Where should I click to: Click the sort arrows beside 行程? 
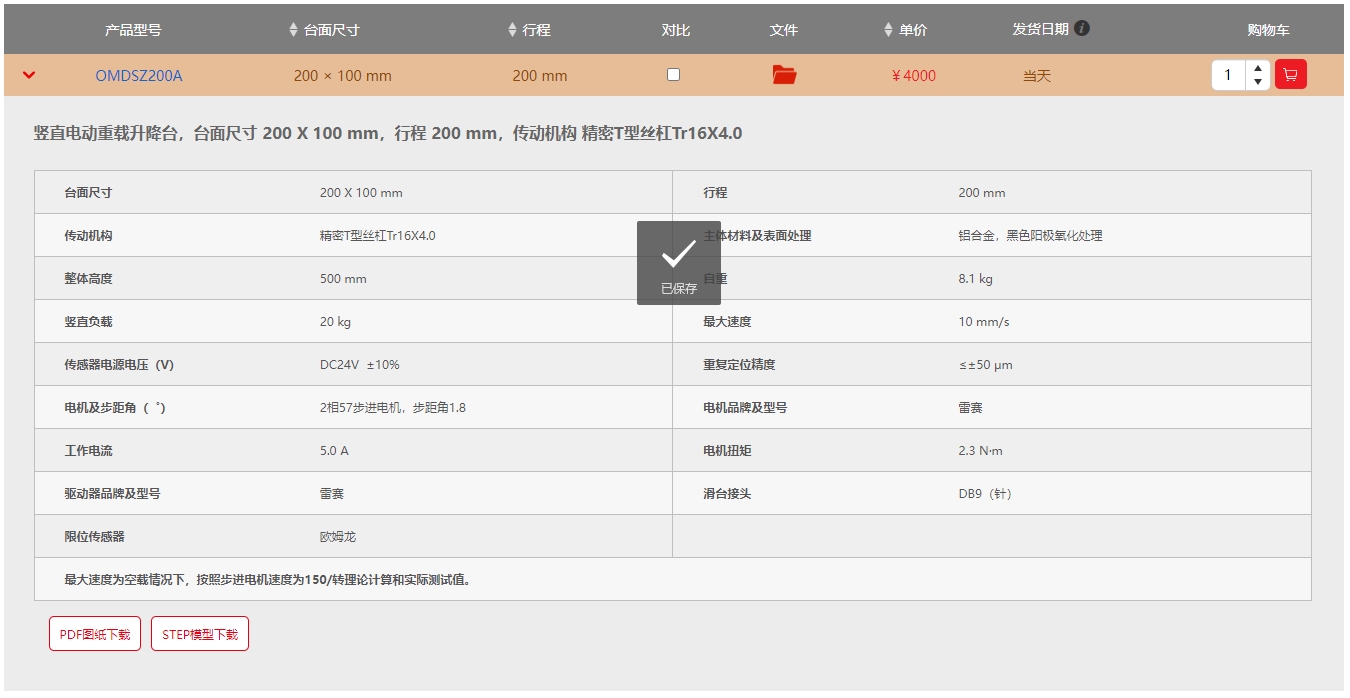pos(512,30)
